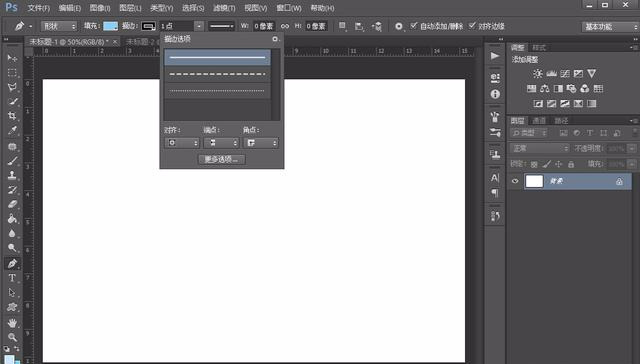The height and width of the screenshot is (364, 640).
Task: Open the 角点 corners dropdown
Action: 260,143
